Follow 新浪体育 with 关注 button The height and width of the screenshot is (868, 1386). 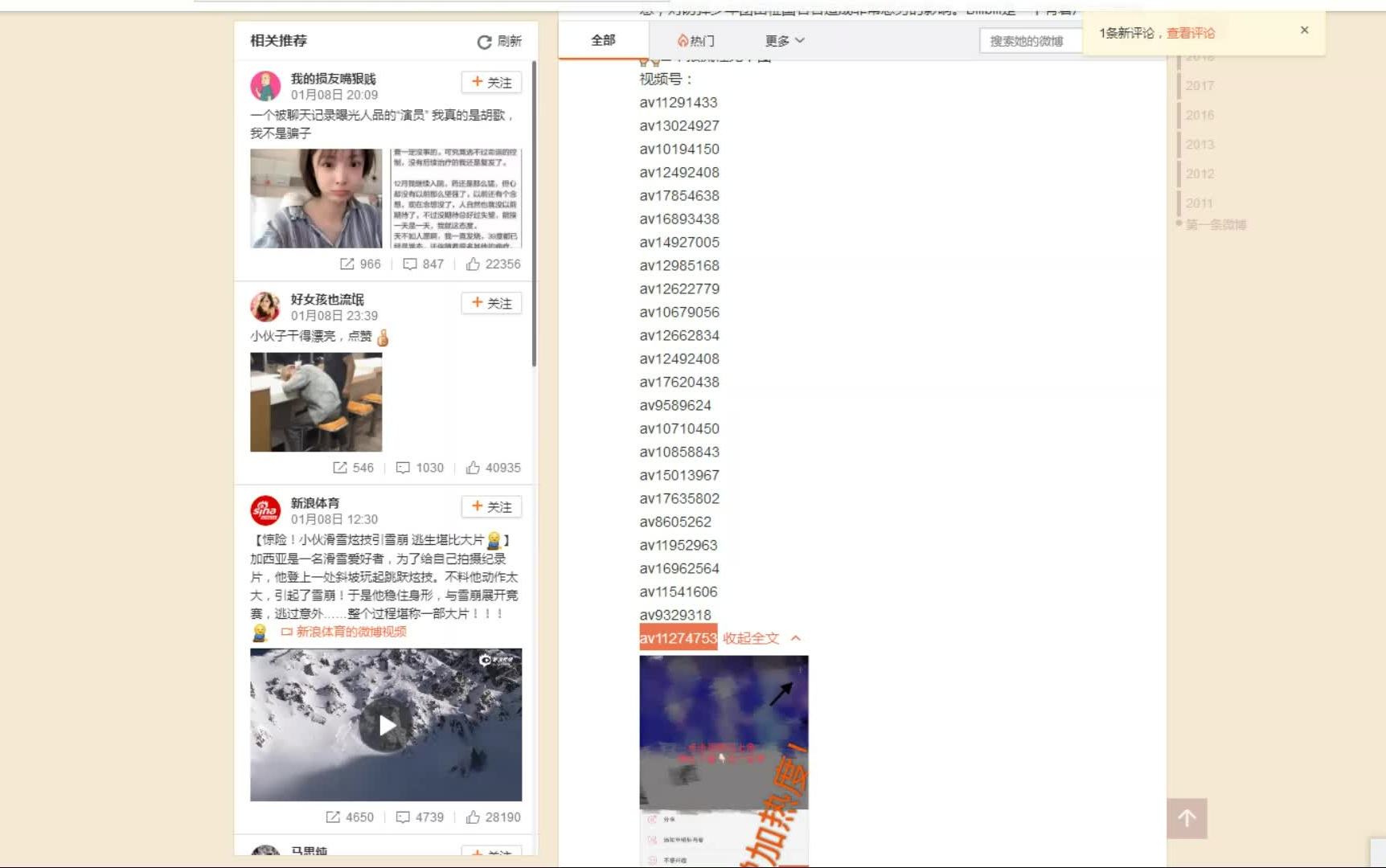click(491, 506)
